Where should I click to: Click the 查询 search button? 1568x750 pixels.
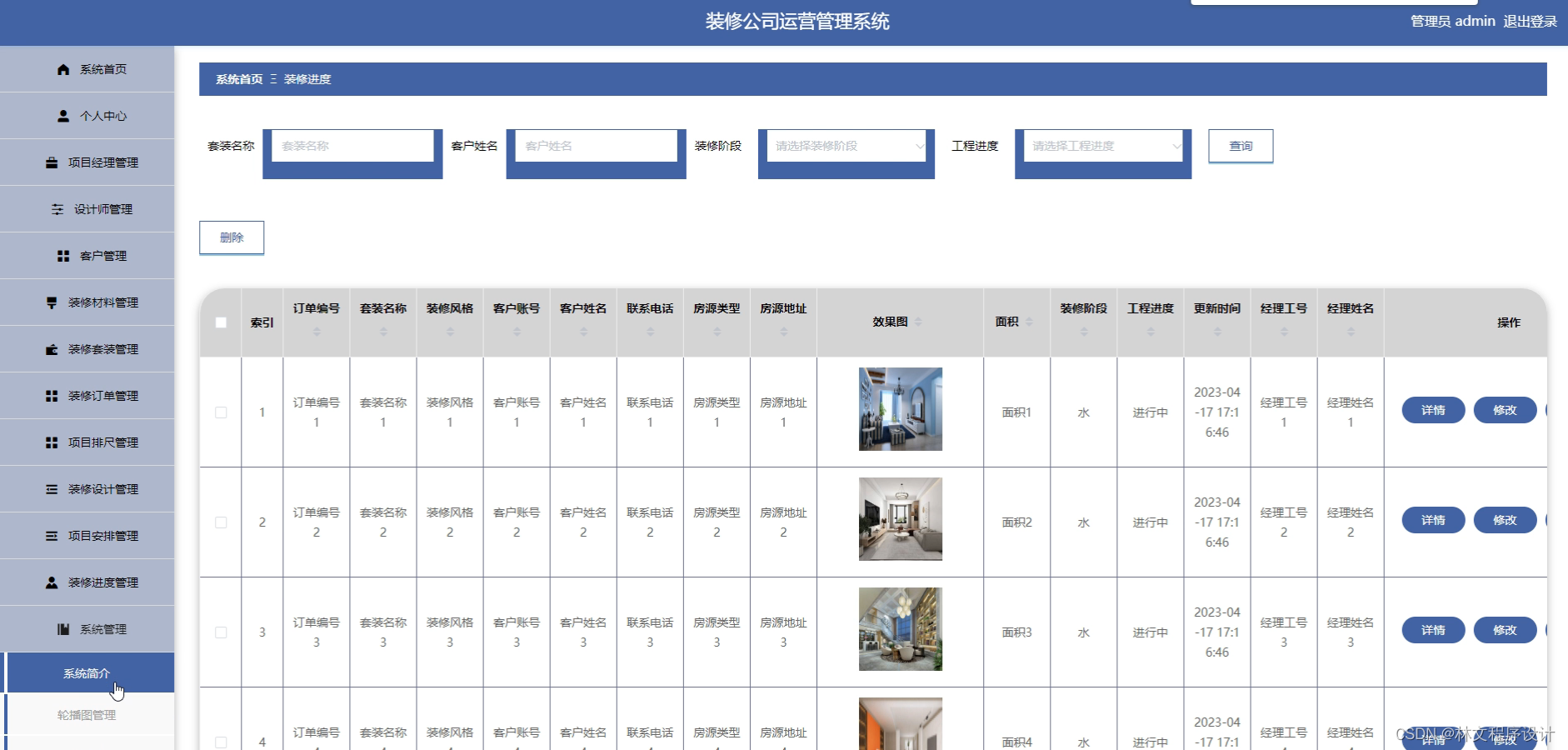tap(1241, 146)
